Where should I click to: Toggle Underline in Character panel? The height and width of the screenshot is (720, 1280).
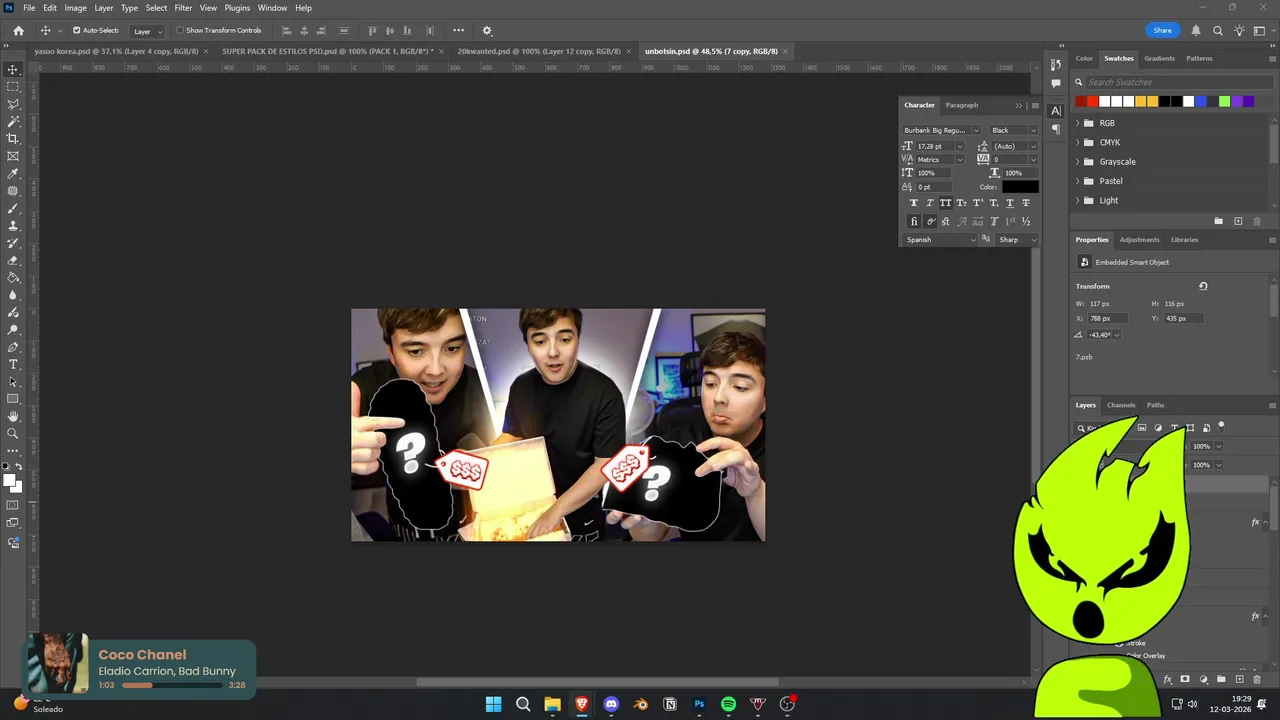[1009, 203]
